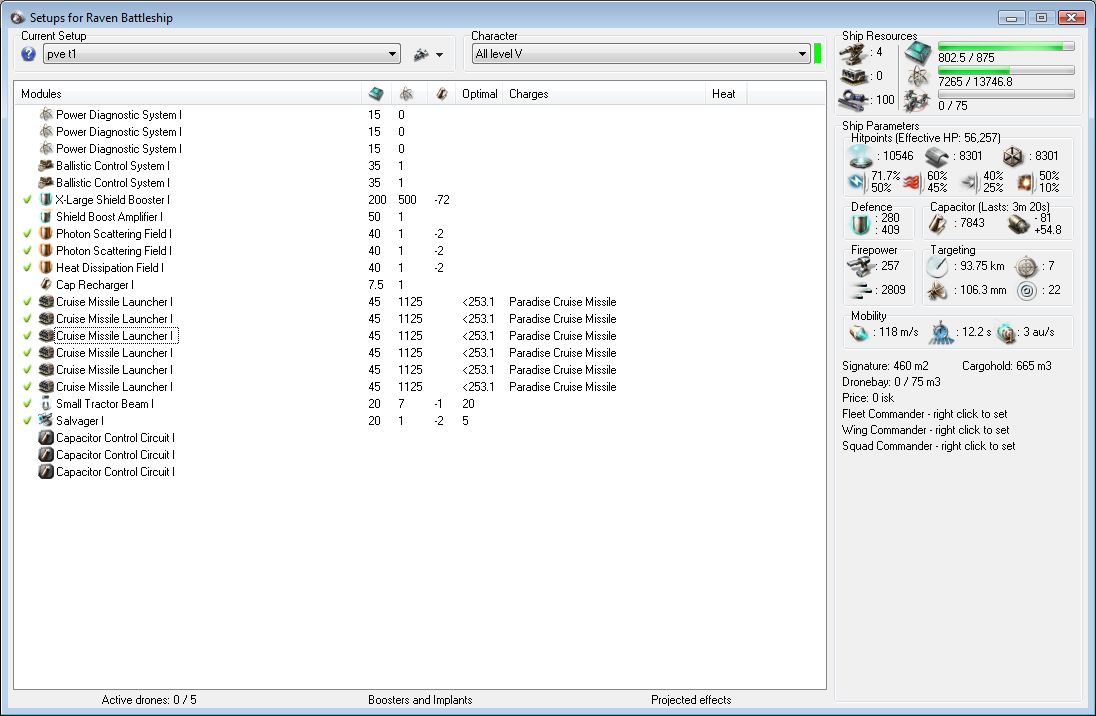Click the Small Tractor Beam I icon
Image resolution: width=1096 pixels, height=716 pixels.
click(45, 403)
